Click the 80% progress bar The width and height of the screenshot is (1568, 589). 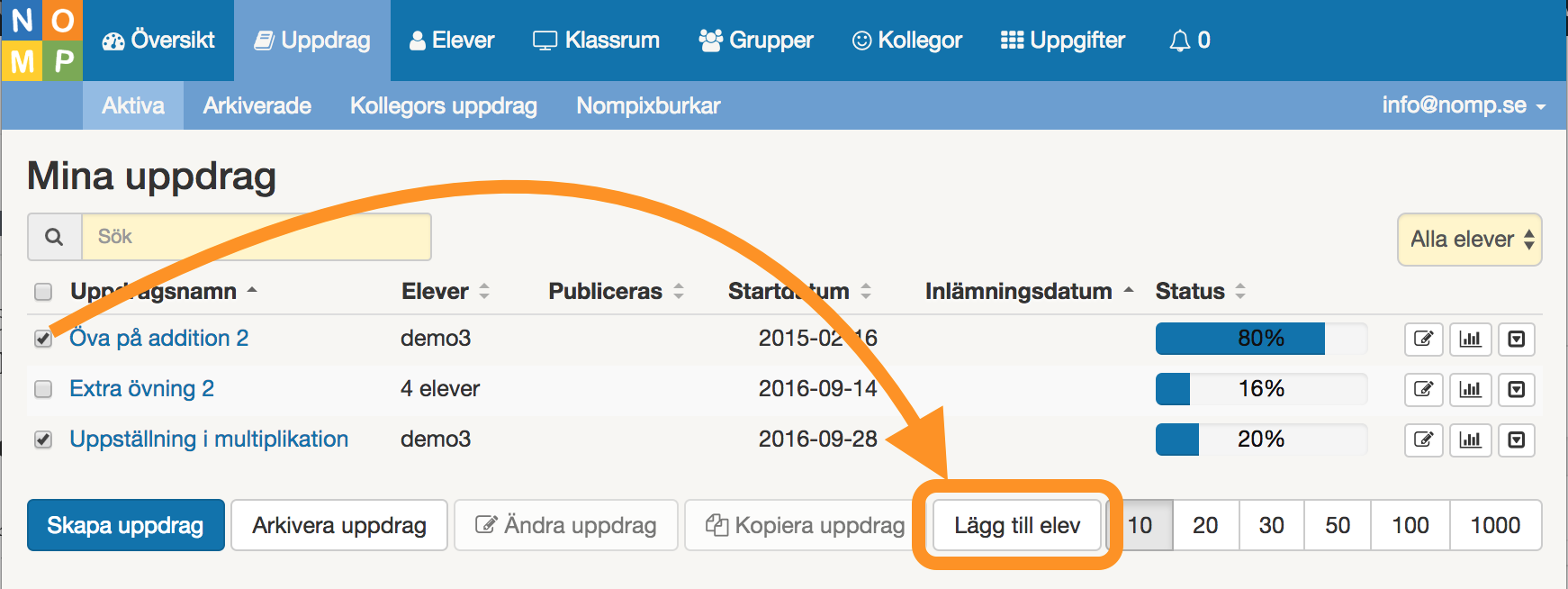1260,339
